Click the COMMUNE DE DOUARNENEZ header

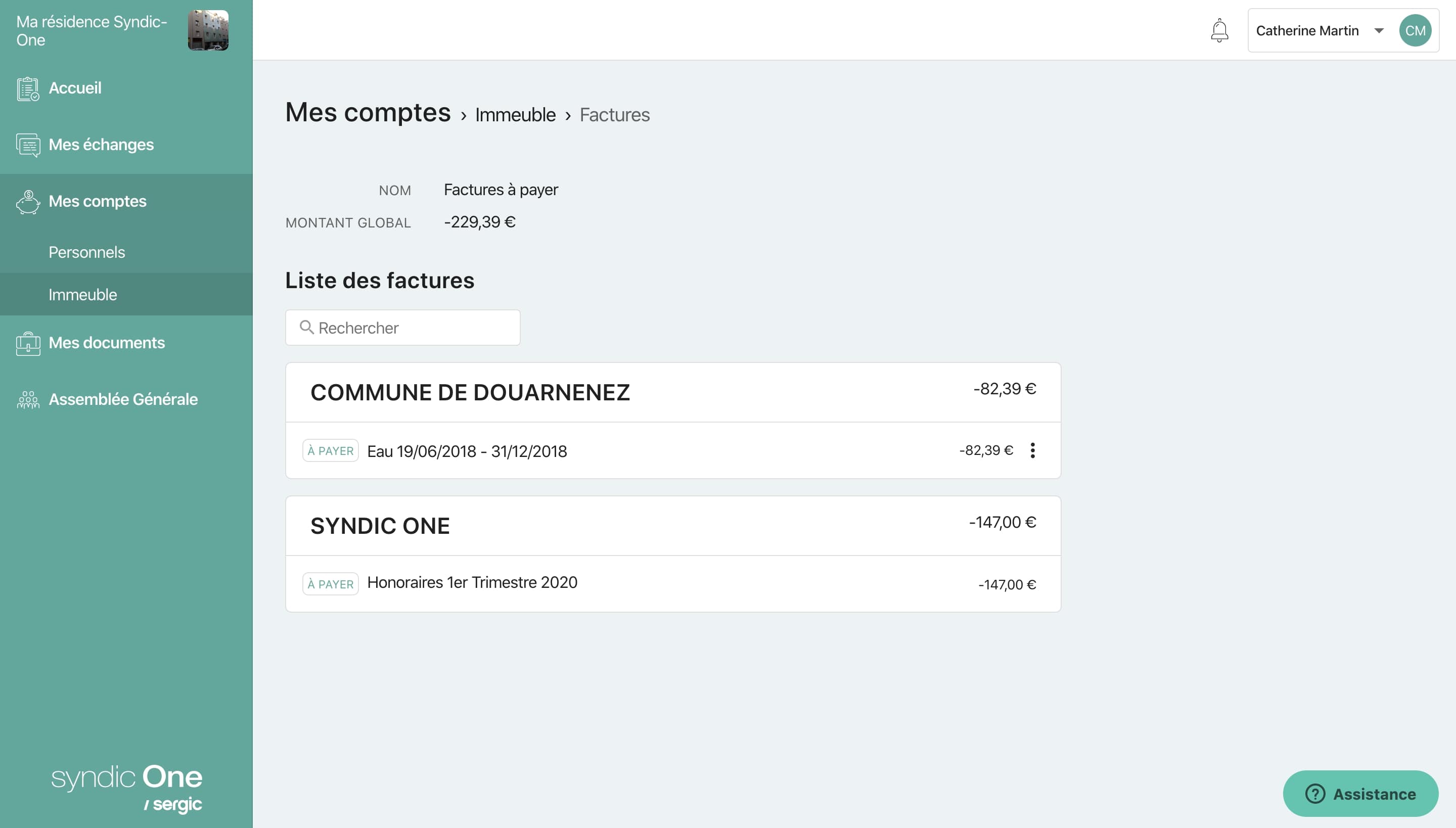pos(673,392)
